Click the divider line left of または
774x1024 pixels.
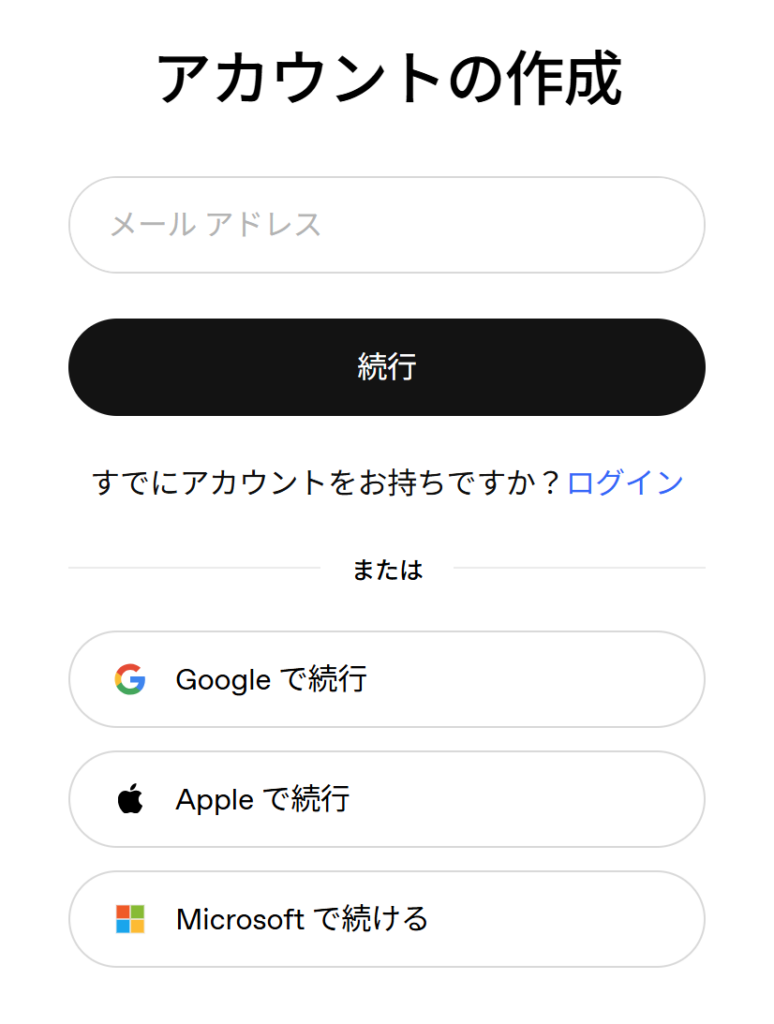(x=193, y=568)
